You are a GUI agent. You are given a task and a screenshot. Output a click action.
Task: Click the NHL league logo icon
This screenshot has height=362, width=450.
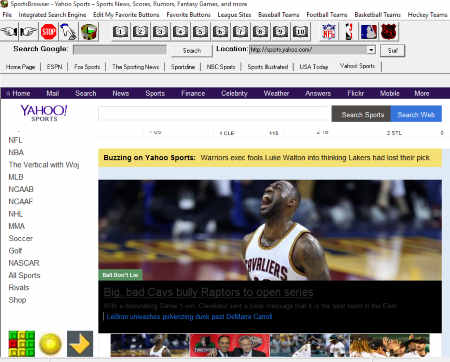tap(388, 32)
